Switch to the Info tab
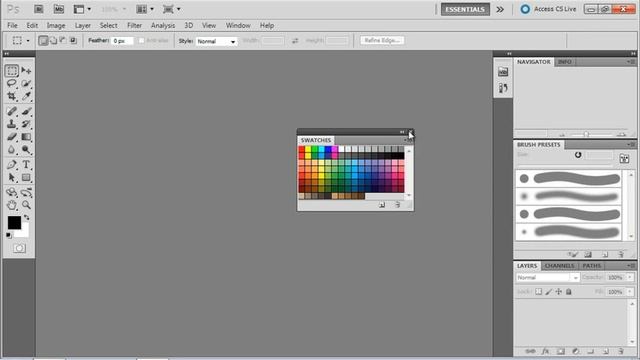The height and width of the screenshot is (360, 640). pos(564,62)
